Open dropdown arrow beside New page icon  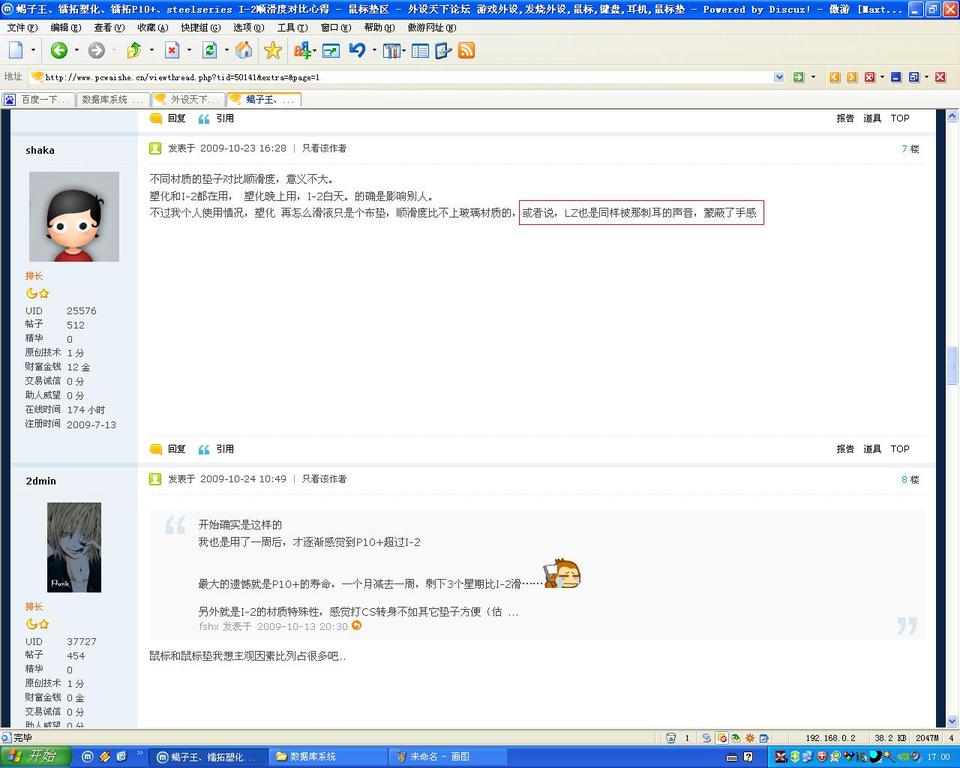(33, 50)
